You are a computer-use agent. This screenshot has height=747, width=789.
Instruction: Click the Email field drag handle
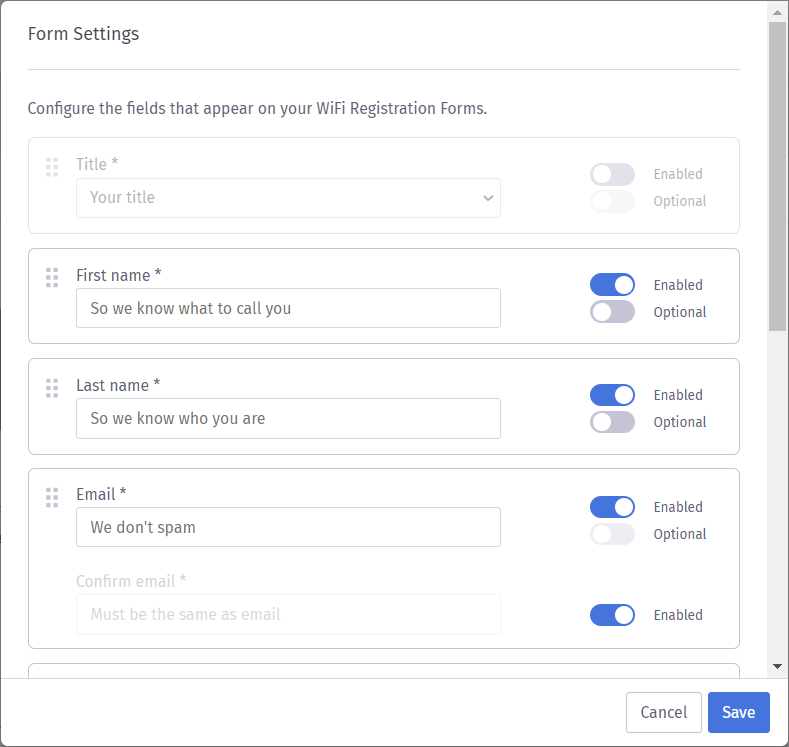52,497
